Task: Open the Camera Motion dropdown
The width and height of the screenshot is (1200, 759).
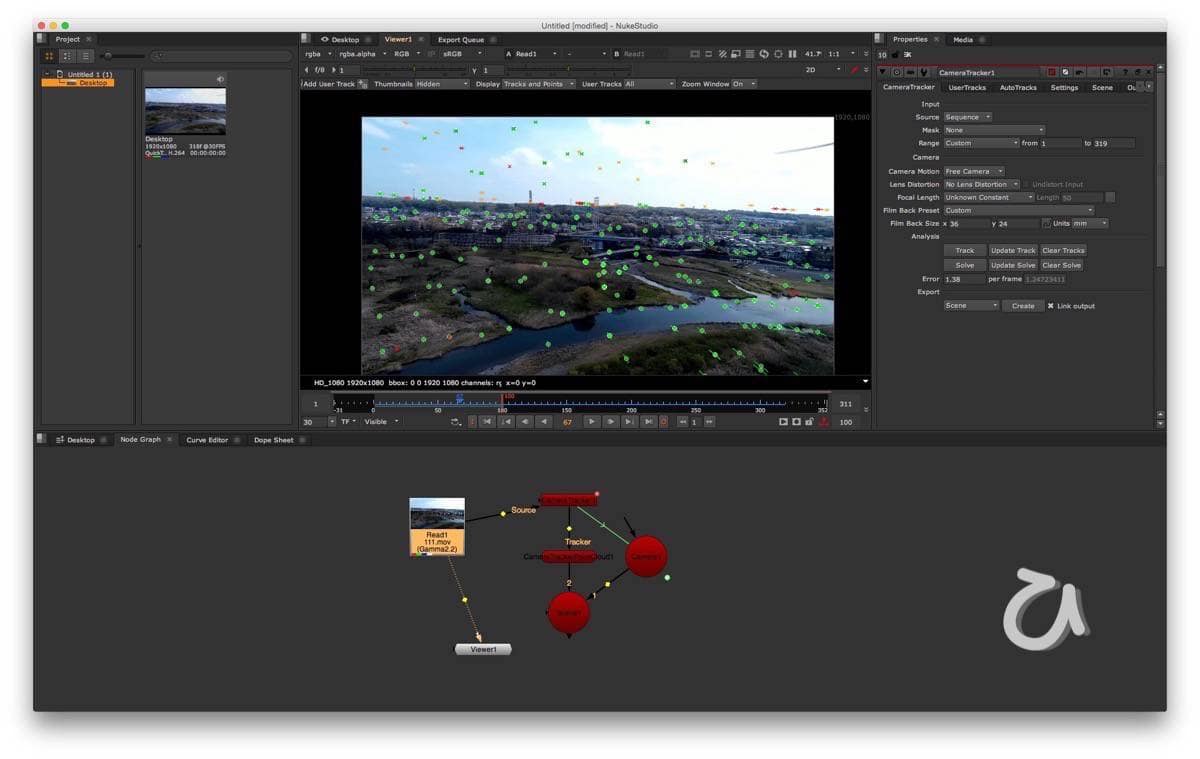Action: click(974, 172)
